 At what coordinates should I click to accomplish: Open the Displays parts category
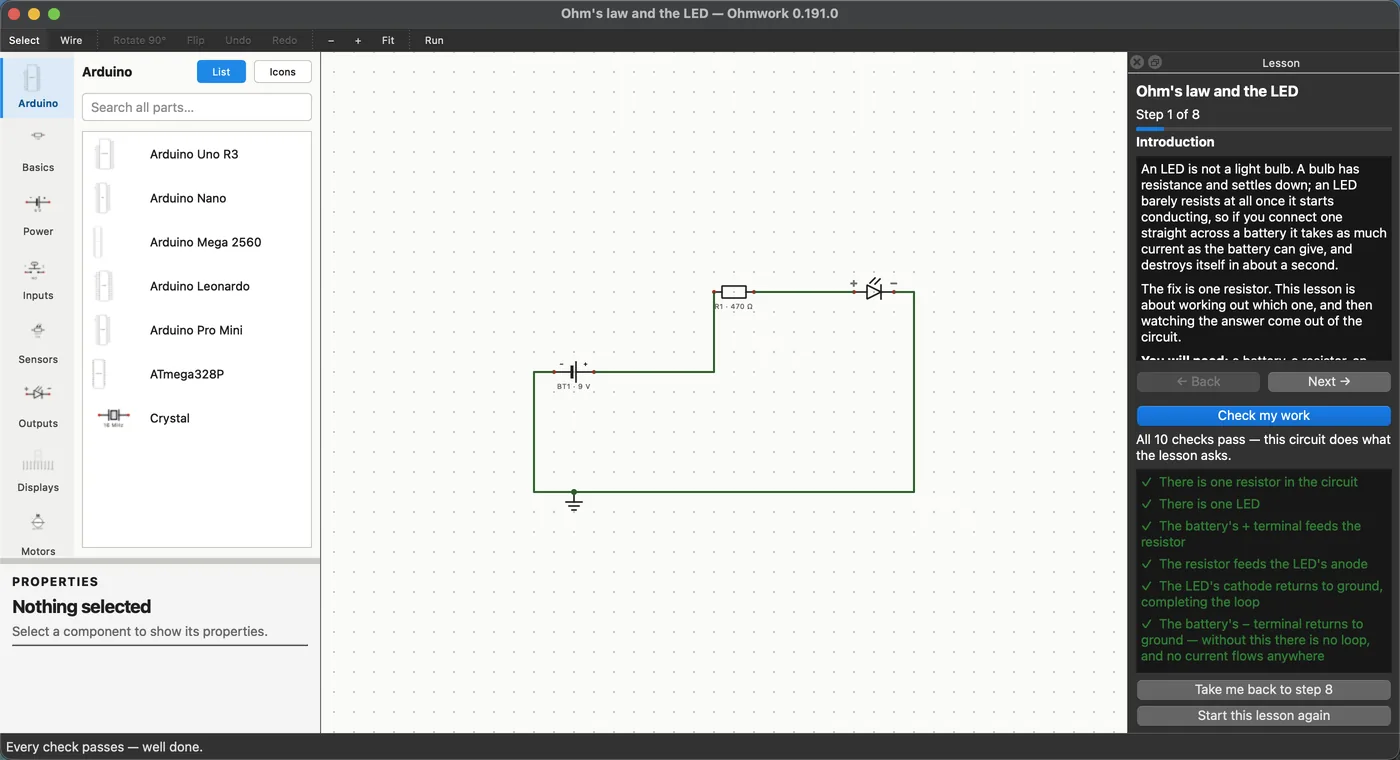click(x=38, y=472)
